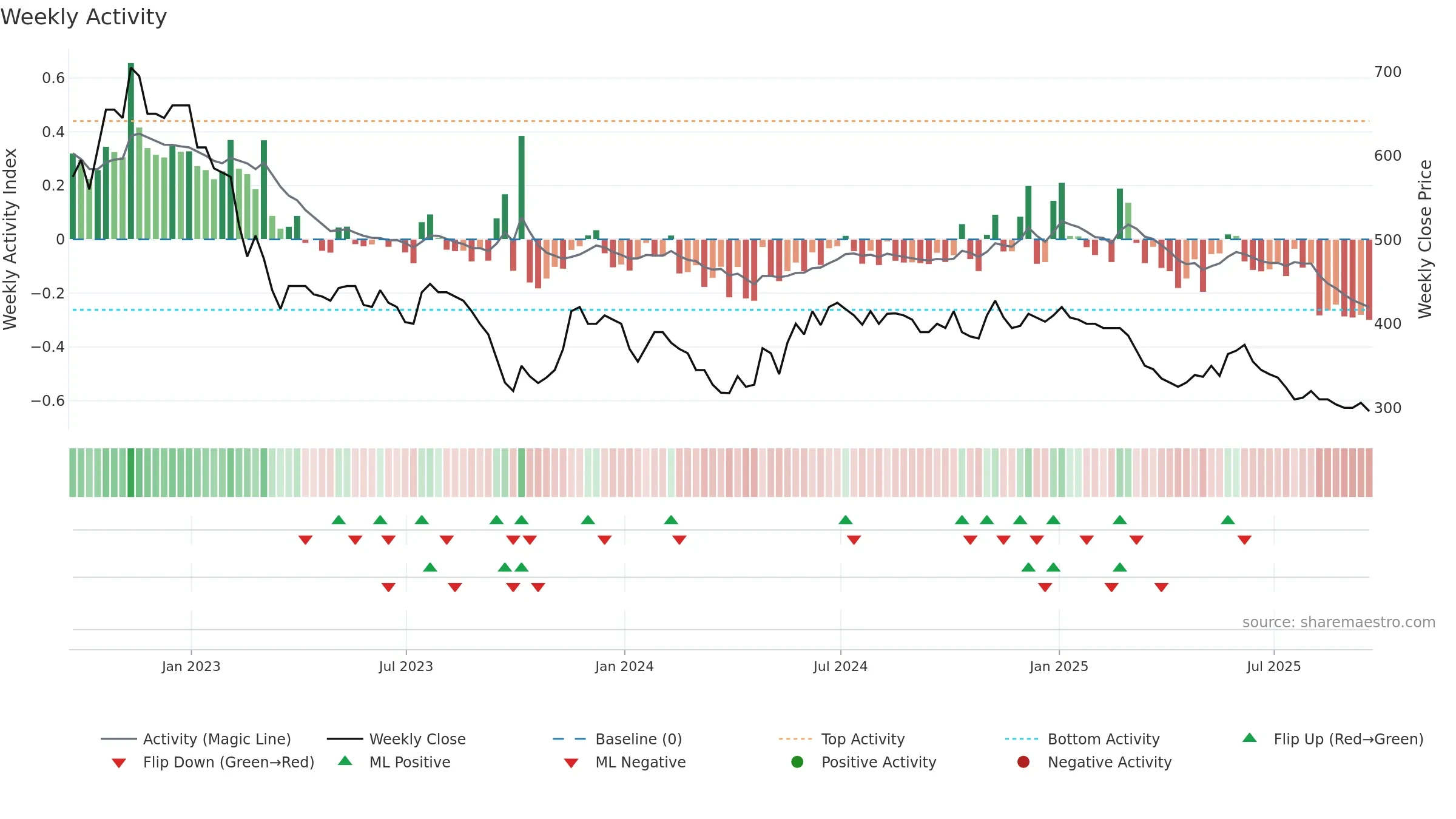Click the tallest green activity bar near 0.65
Viewport: 1456px width, 819px height.
coord(131,151)
